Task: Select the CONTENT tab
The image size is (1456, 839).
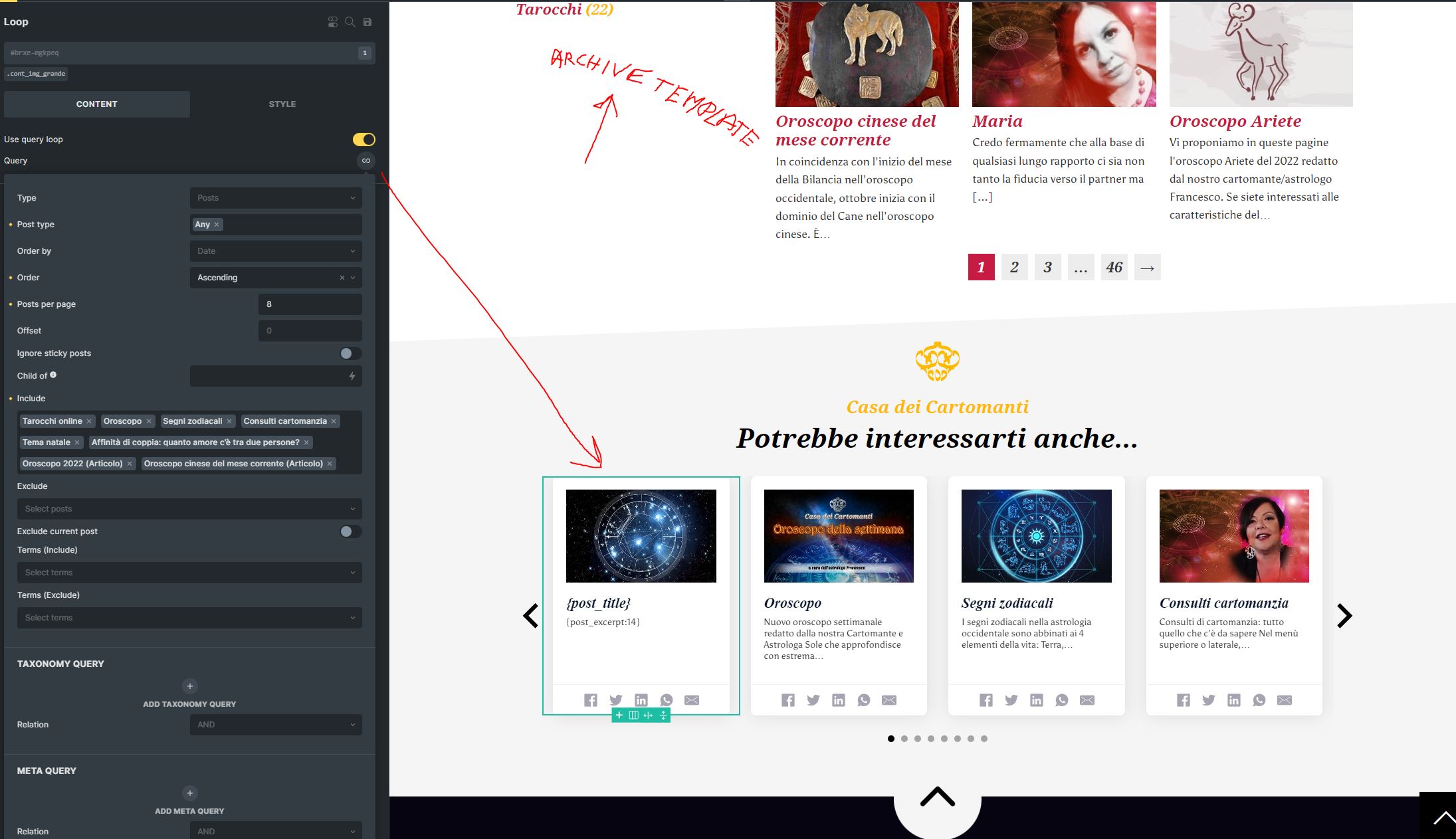Action: click(97, 104)
